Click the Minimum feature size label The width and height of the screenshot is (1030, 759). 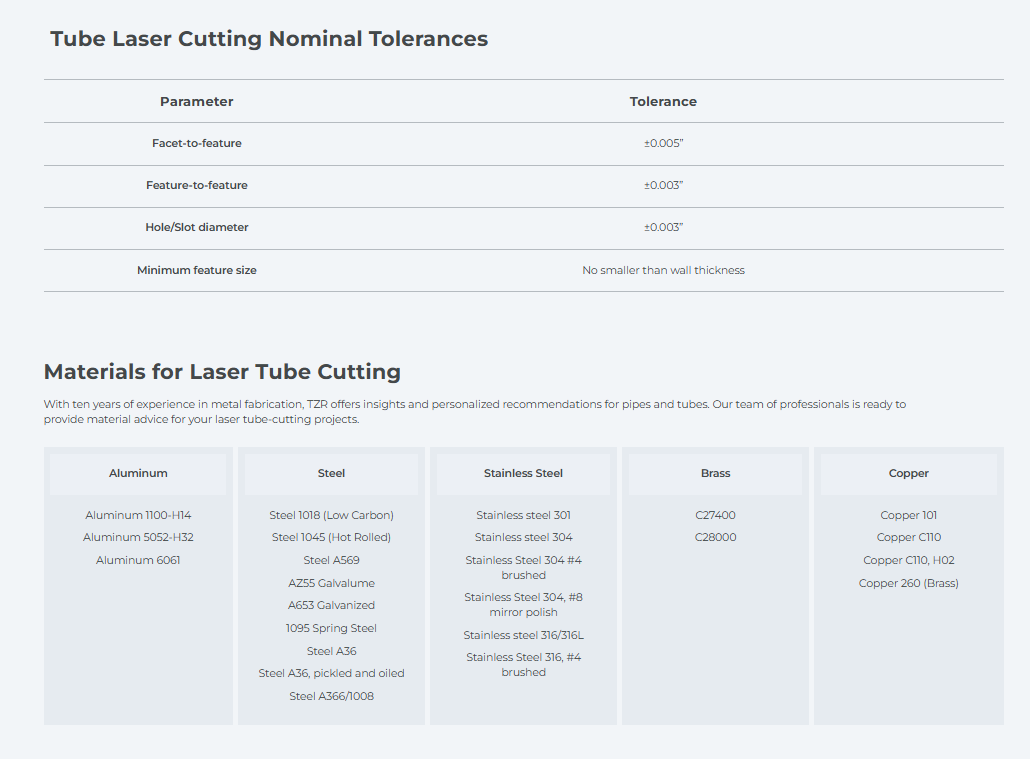click(x=196, y=270)
